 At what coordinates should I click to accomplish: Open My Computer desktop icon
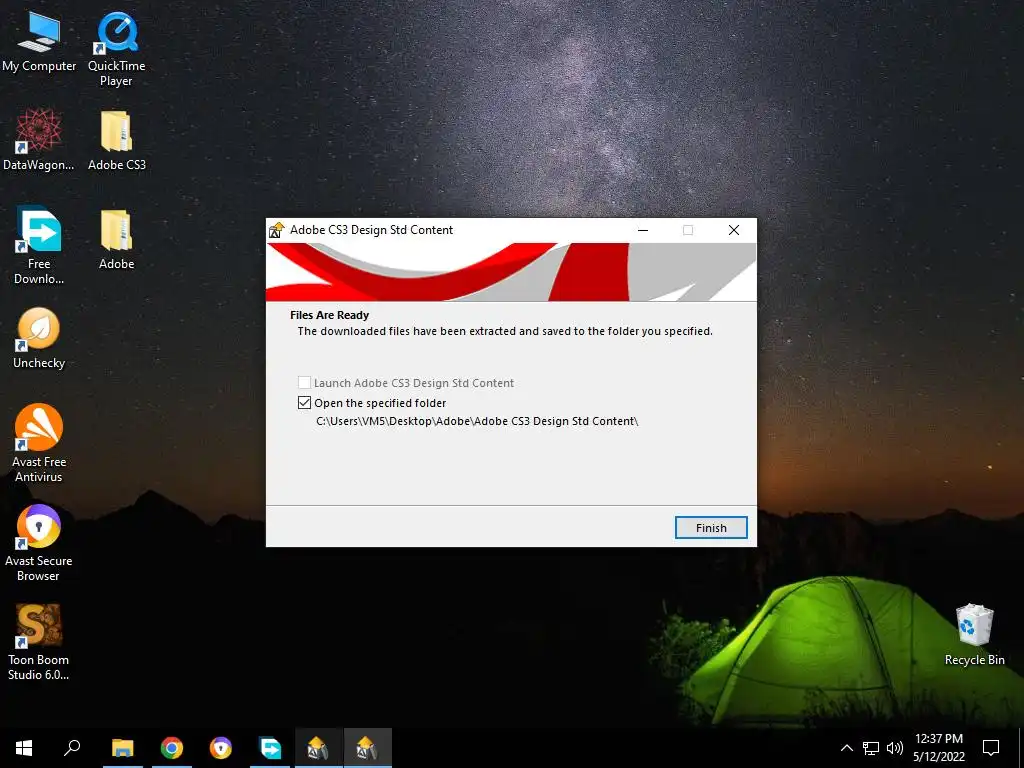coord(39,41)
